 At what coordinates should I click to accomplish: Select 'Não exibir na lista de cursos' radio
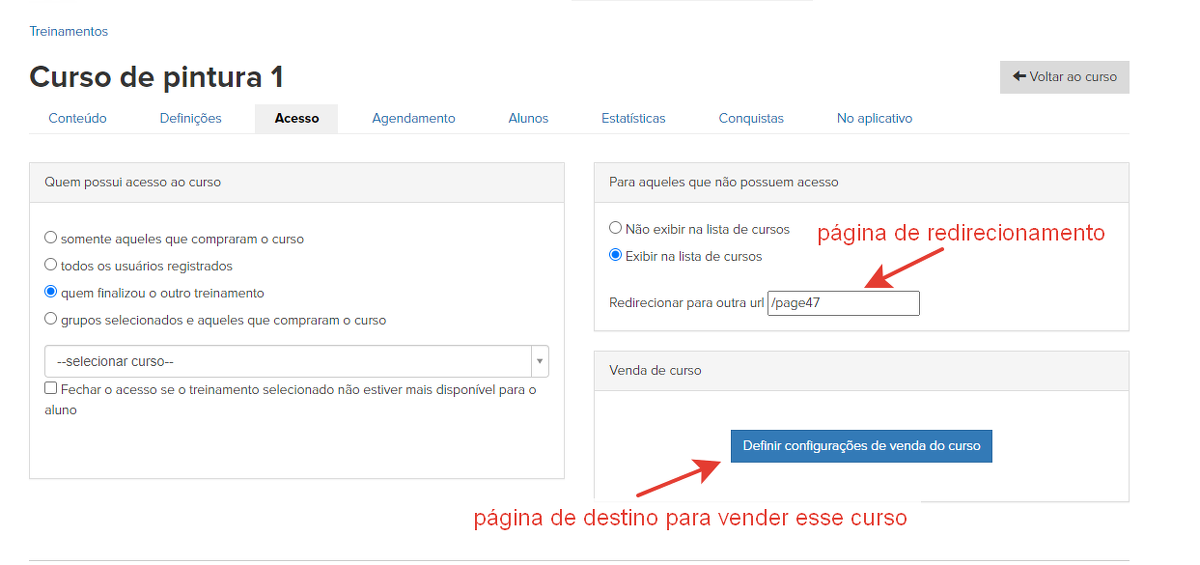pyautogui.click(x=616, y=228)
